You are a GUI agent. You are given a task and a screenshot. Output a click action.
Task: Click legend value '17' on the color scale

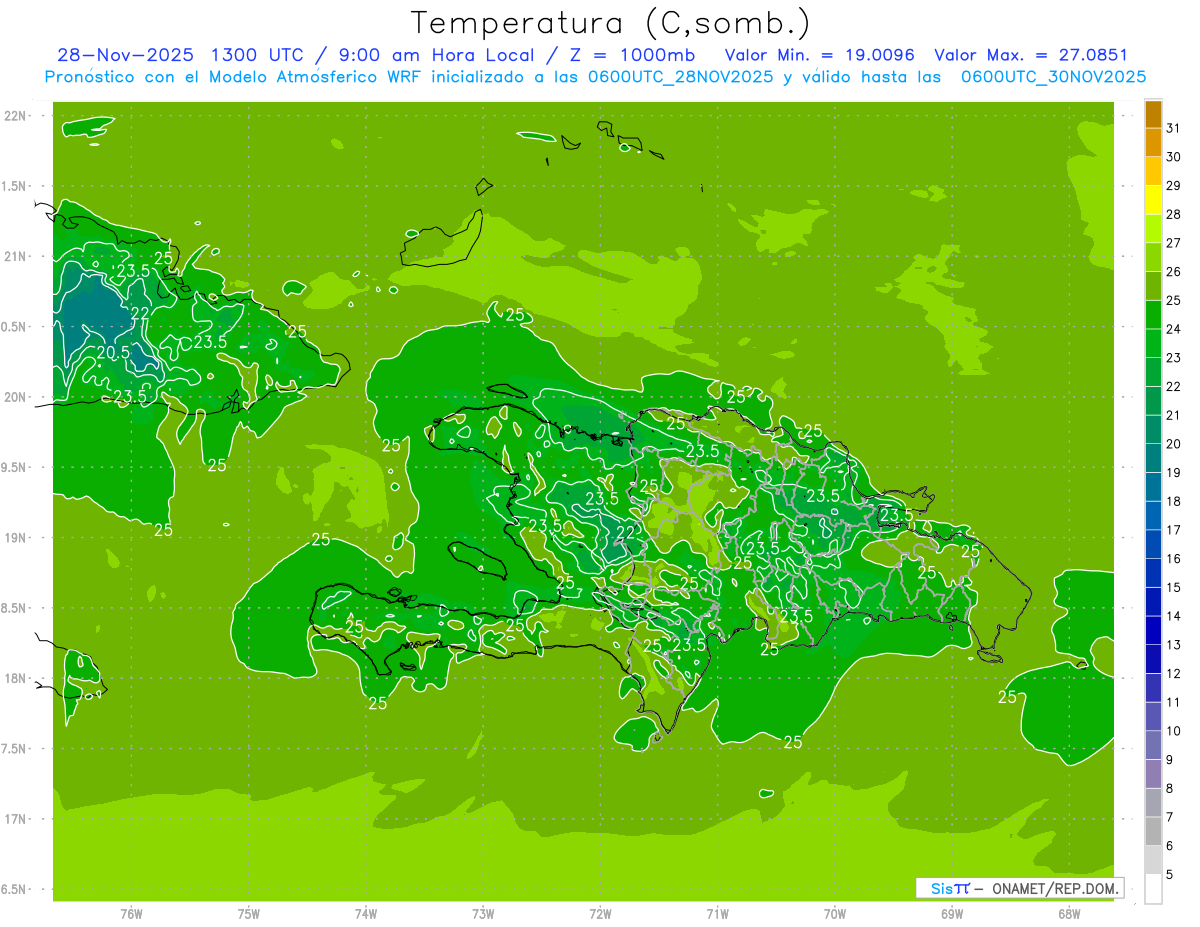point(1174,530)
